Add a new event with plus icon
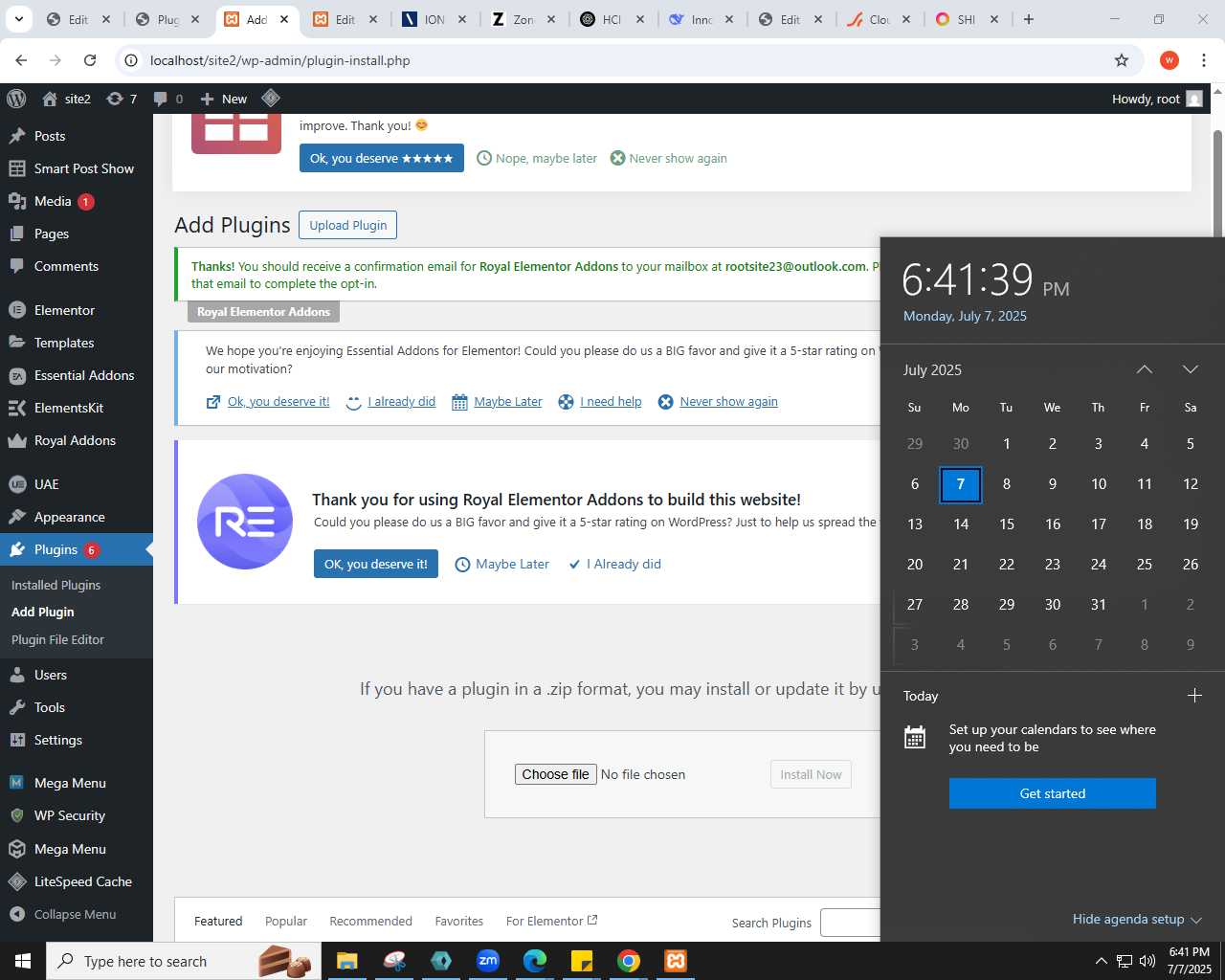The width and height of the screenshot is (1225, 980). point(1194,696)
